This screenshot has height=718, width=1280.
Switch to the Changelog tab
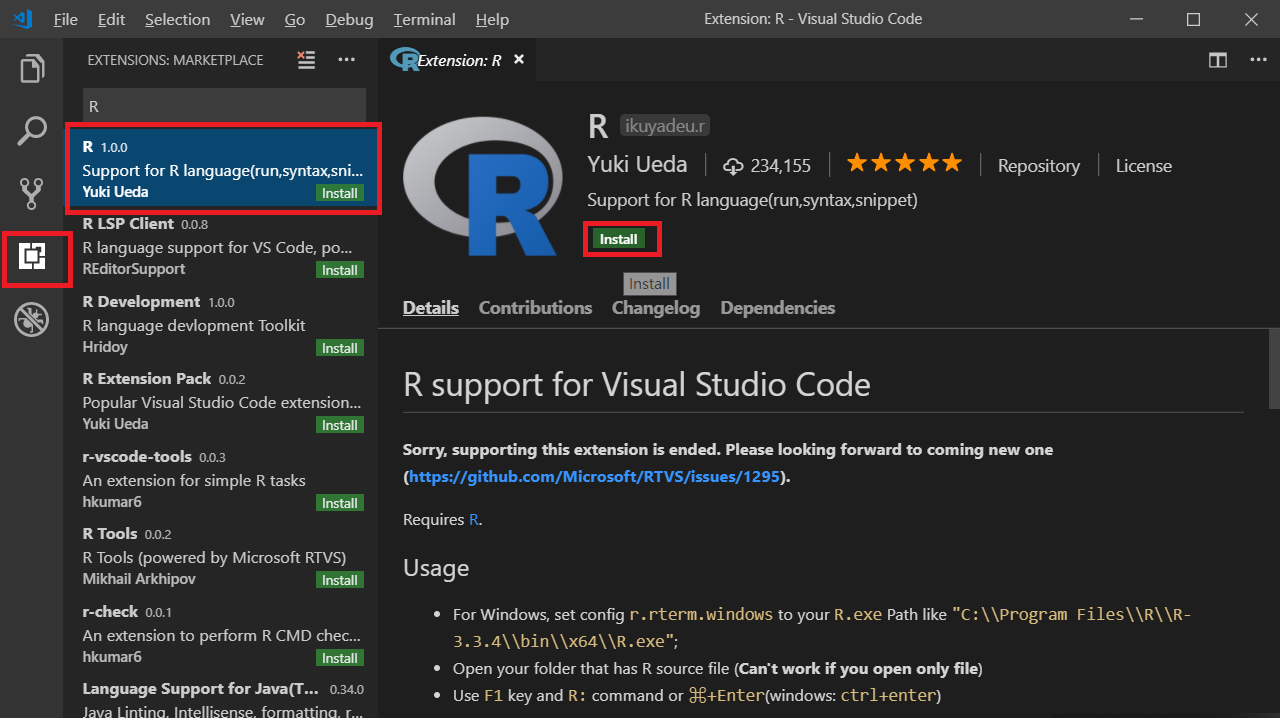(x=656, y=308)
